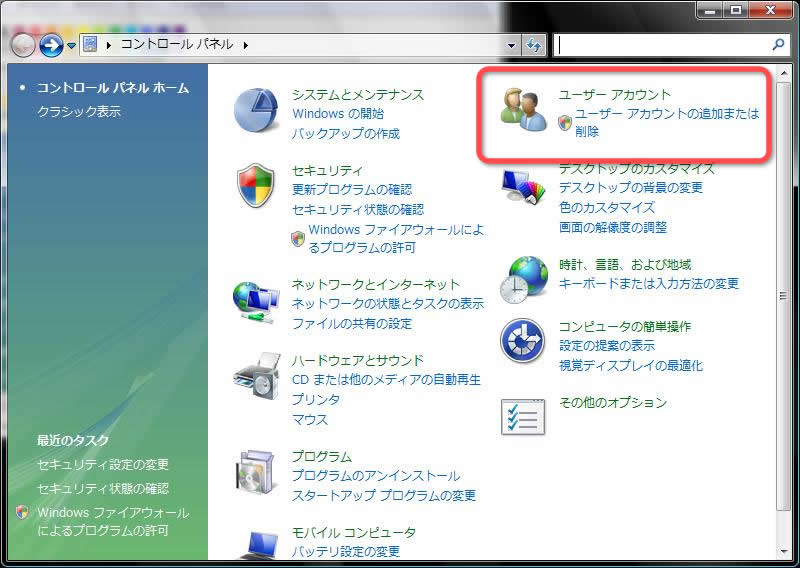800x568 pixels.
Task: Switch to クラシック表示 view
Action: pos(79,111)
